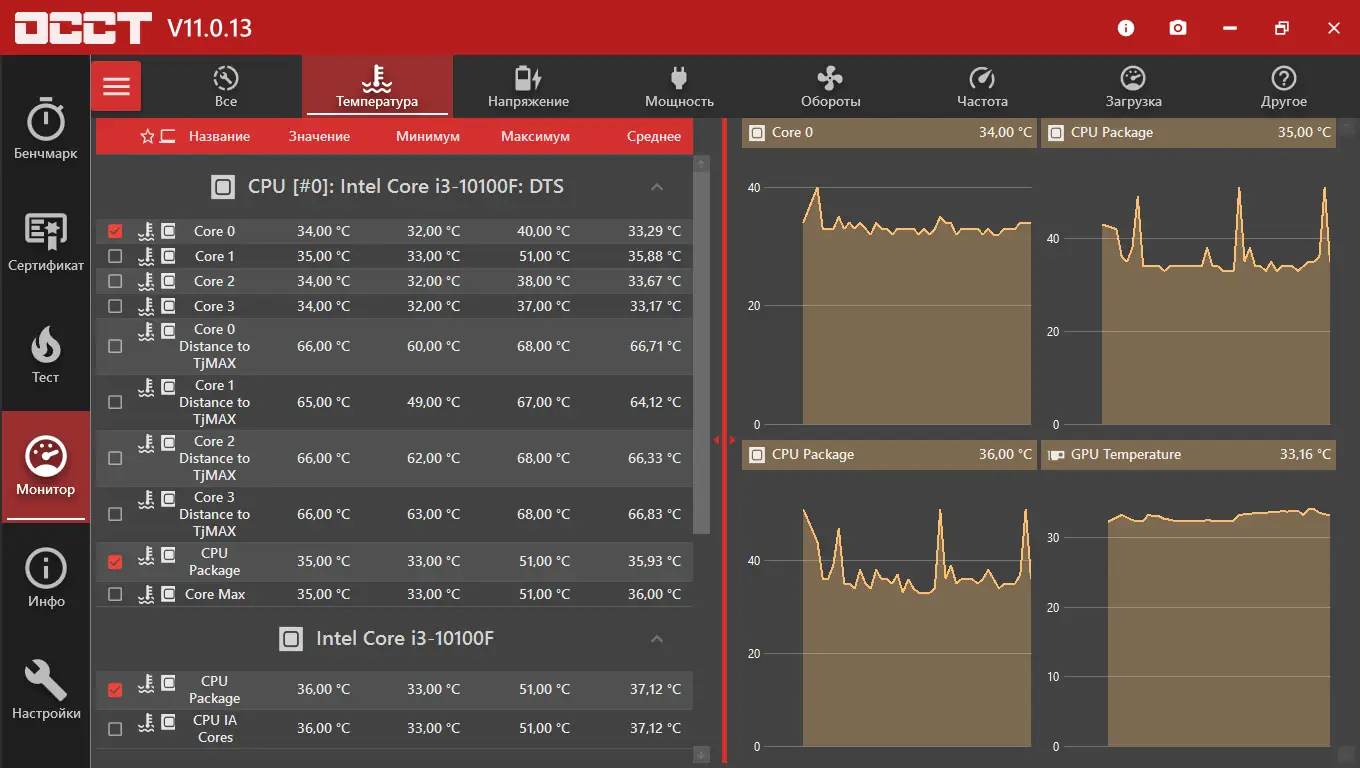Click the thermometer icon in Core 0 row

click(146, 231)
